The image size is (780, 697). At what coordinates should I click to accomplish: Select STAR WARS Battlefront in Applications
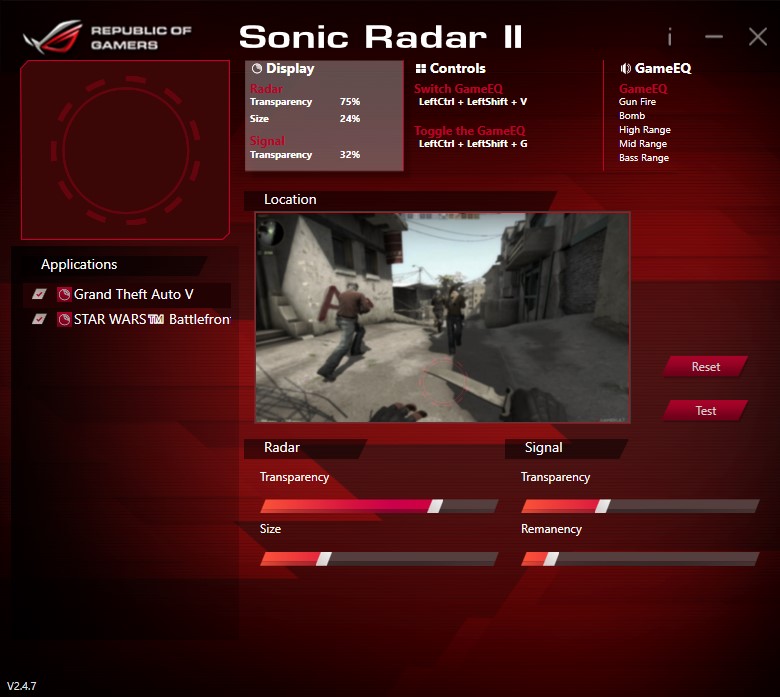[127, 319]
